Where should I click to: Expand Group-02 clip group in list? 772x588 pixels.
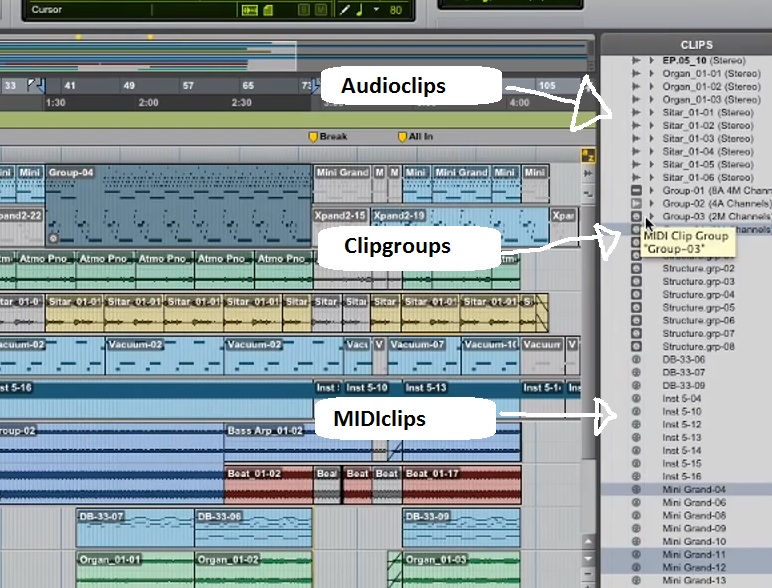pyautogui.click(x=651, y=203)
